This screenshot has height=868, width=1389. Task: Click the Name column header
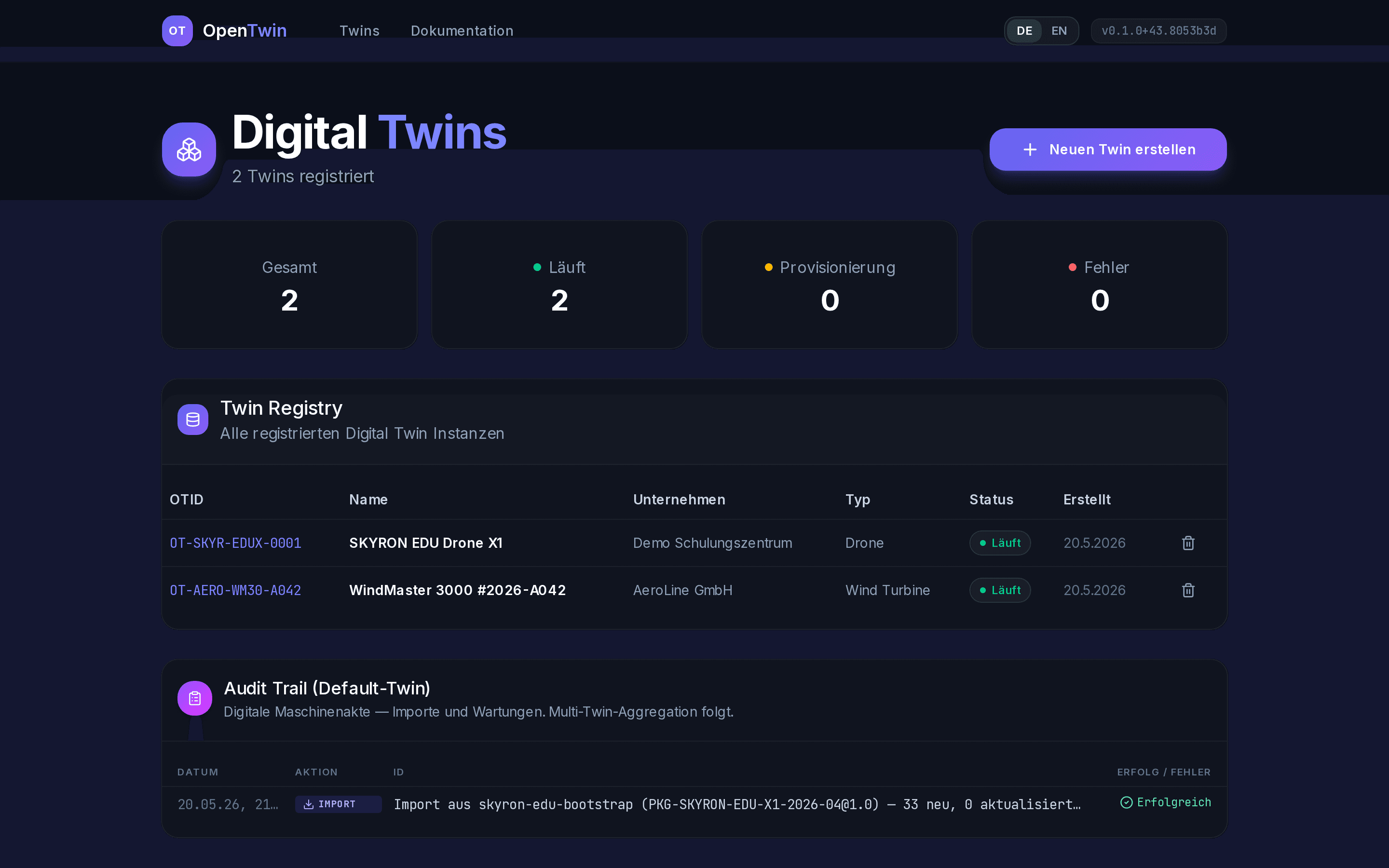(368, 500)
